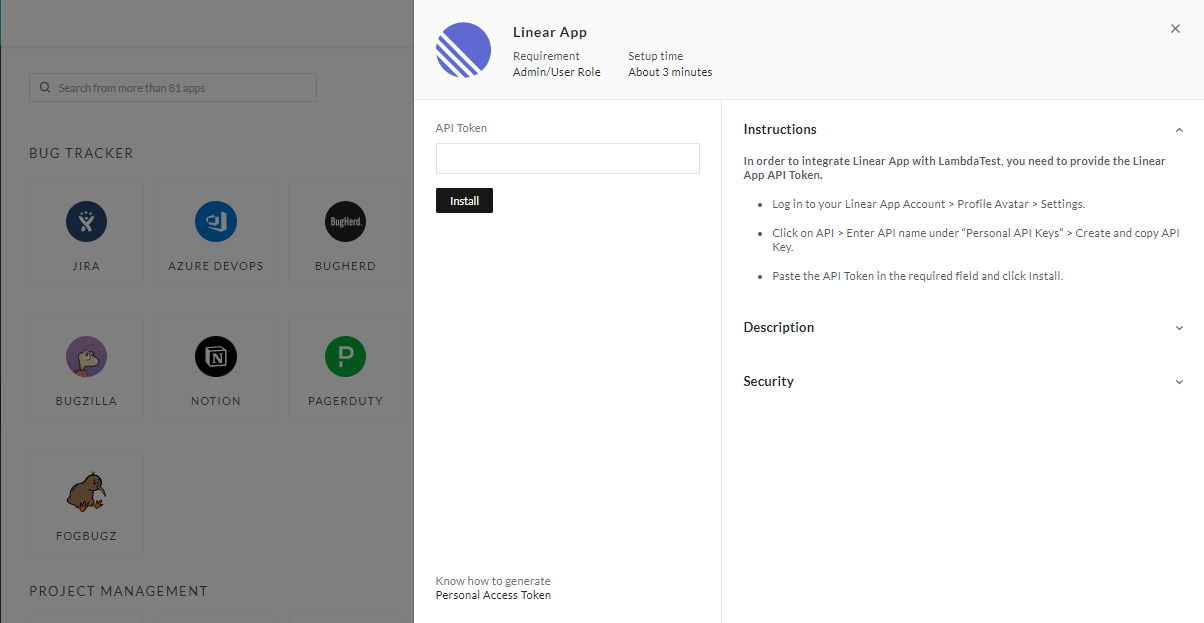Click the search magnifier icon

tap(45, 88)
